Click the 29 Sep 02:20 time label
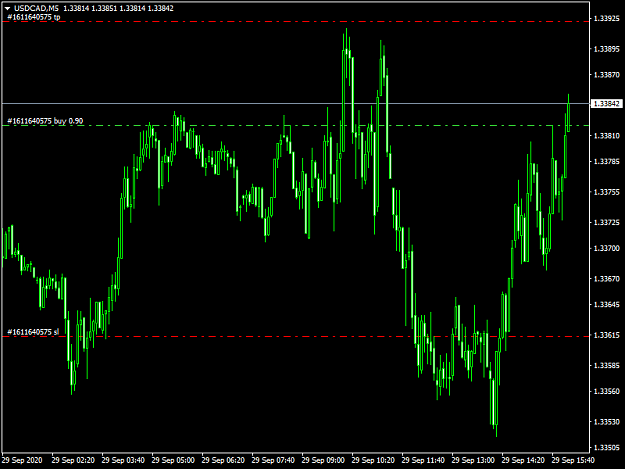Screen dimensions: 625x469 coord(73,460)
